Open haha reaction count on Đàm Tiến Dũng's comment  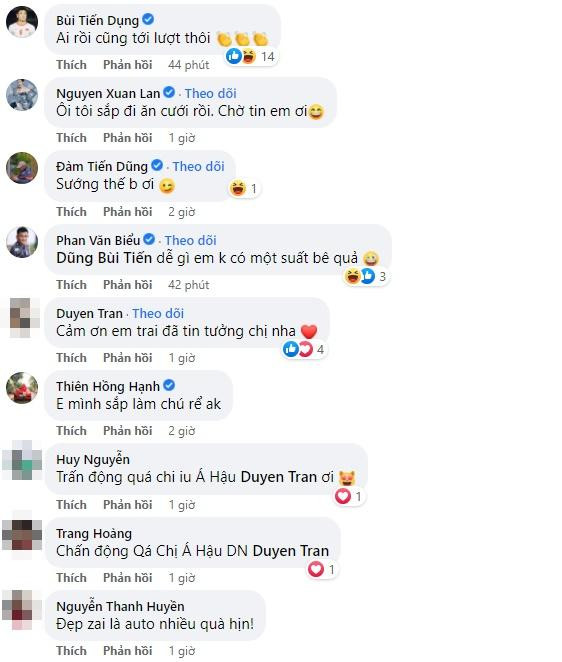[245, 188]
